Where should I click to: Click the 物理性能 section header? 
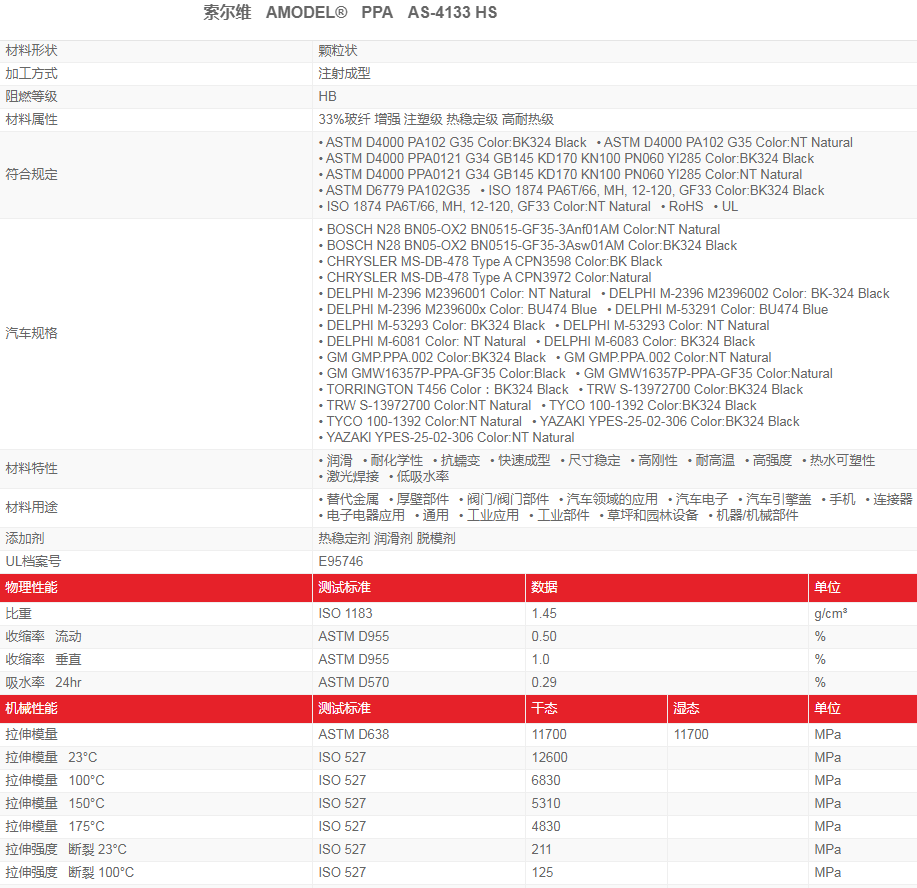pos(32,587)
